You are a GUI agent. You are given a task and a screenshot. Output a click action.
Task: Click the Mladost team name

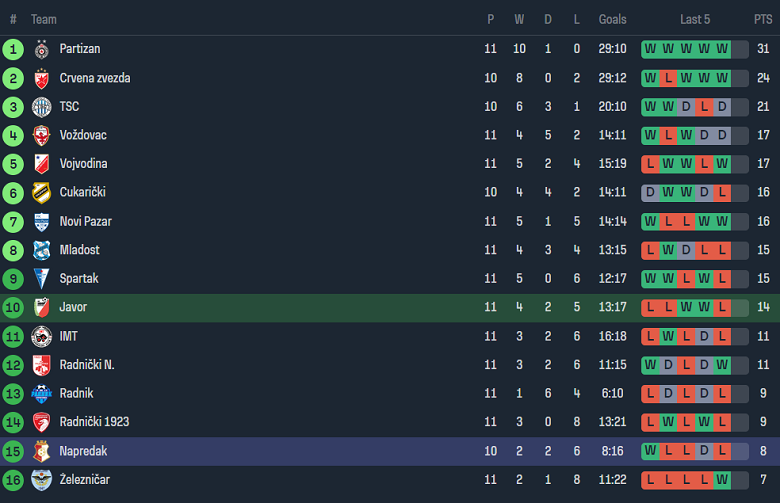click(79, 250)
